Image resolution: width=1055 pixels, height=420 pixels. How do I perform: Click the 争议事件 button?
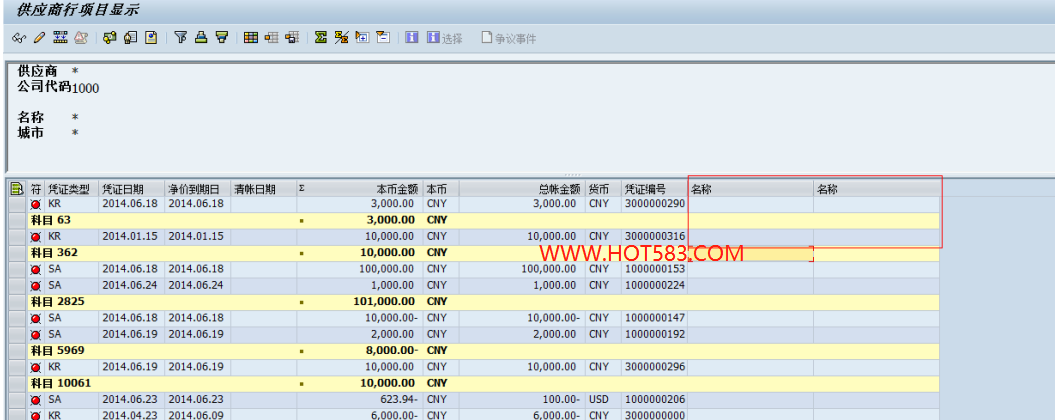point(509,38)
